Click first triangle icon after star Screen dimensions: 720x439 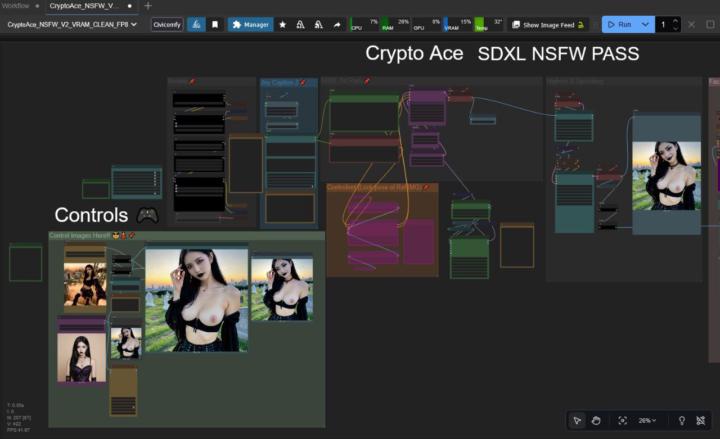click(x=300, y=24)
